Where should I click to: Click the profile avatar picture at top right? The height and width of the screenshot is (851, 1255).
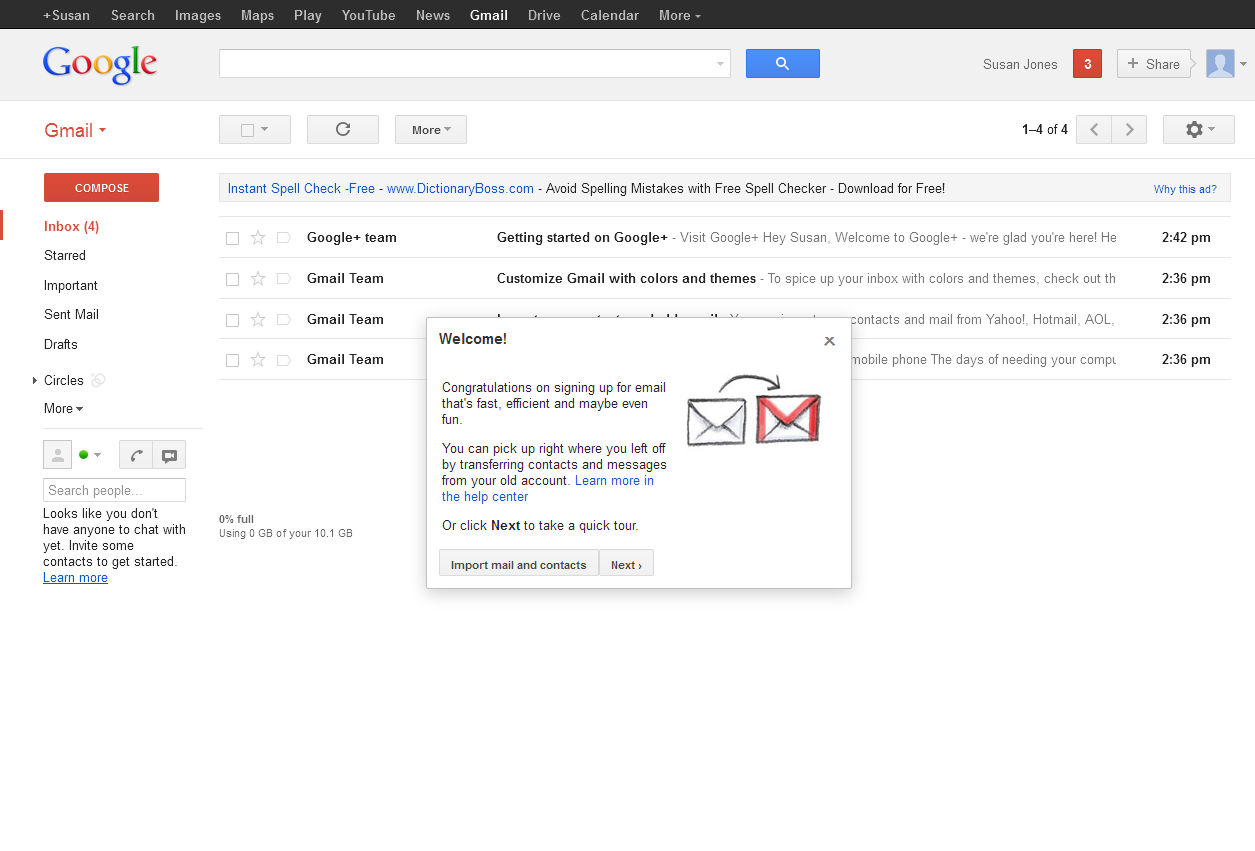(x=1220, y=64)
